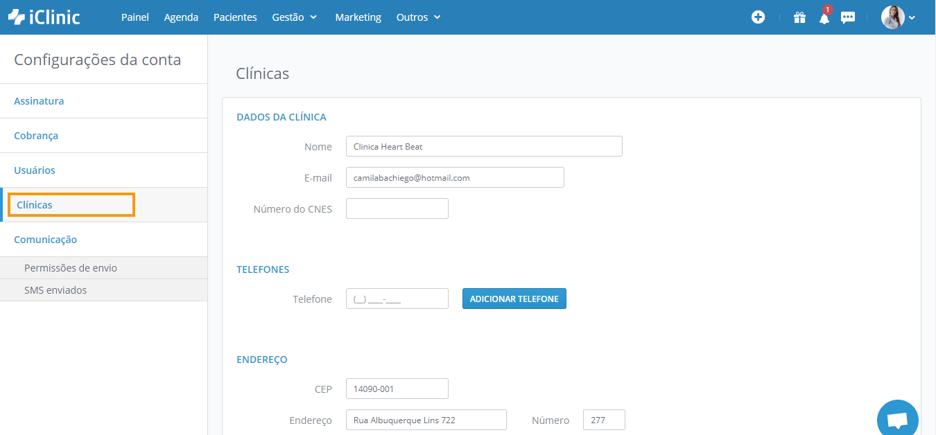Click the Adicionar Telefone button
The height and width of the screenshot is (435, 936).
click(x=514, y=299)
